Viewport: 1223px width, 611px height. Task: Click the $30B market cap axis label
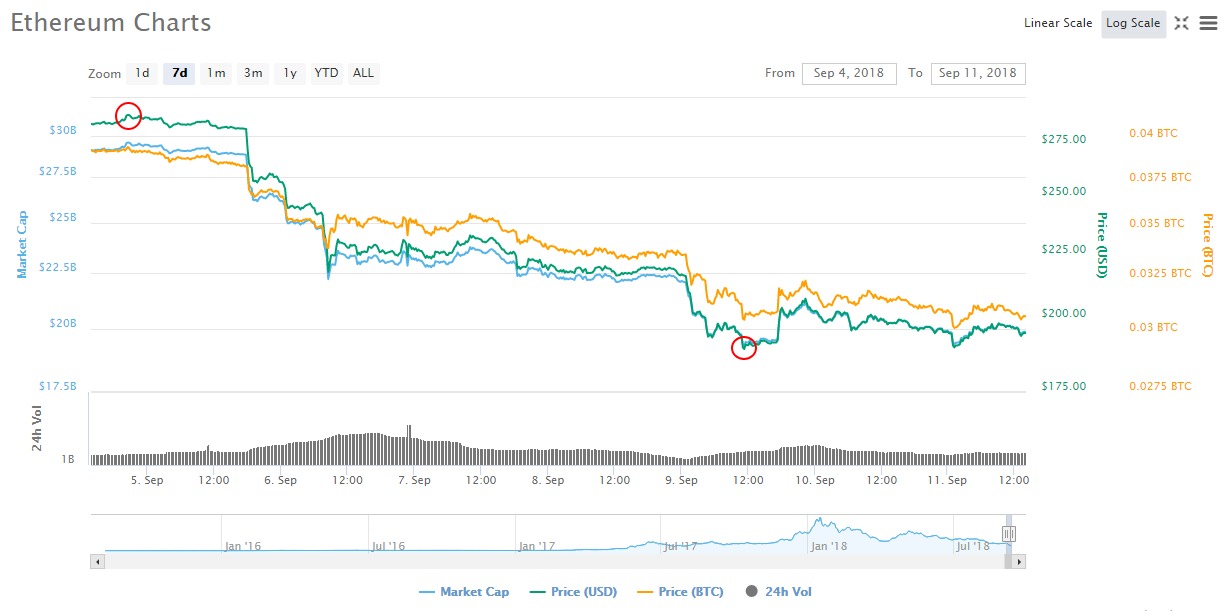coord(63,131)
